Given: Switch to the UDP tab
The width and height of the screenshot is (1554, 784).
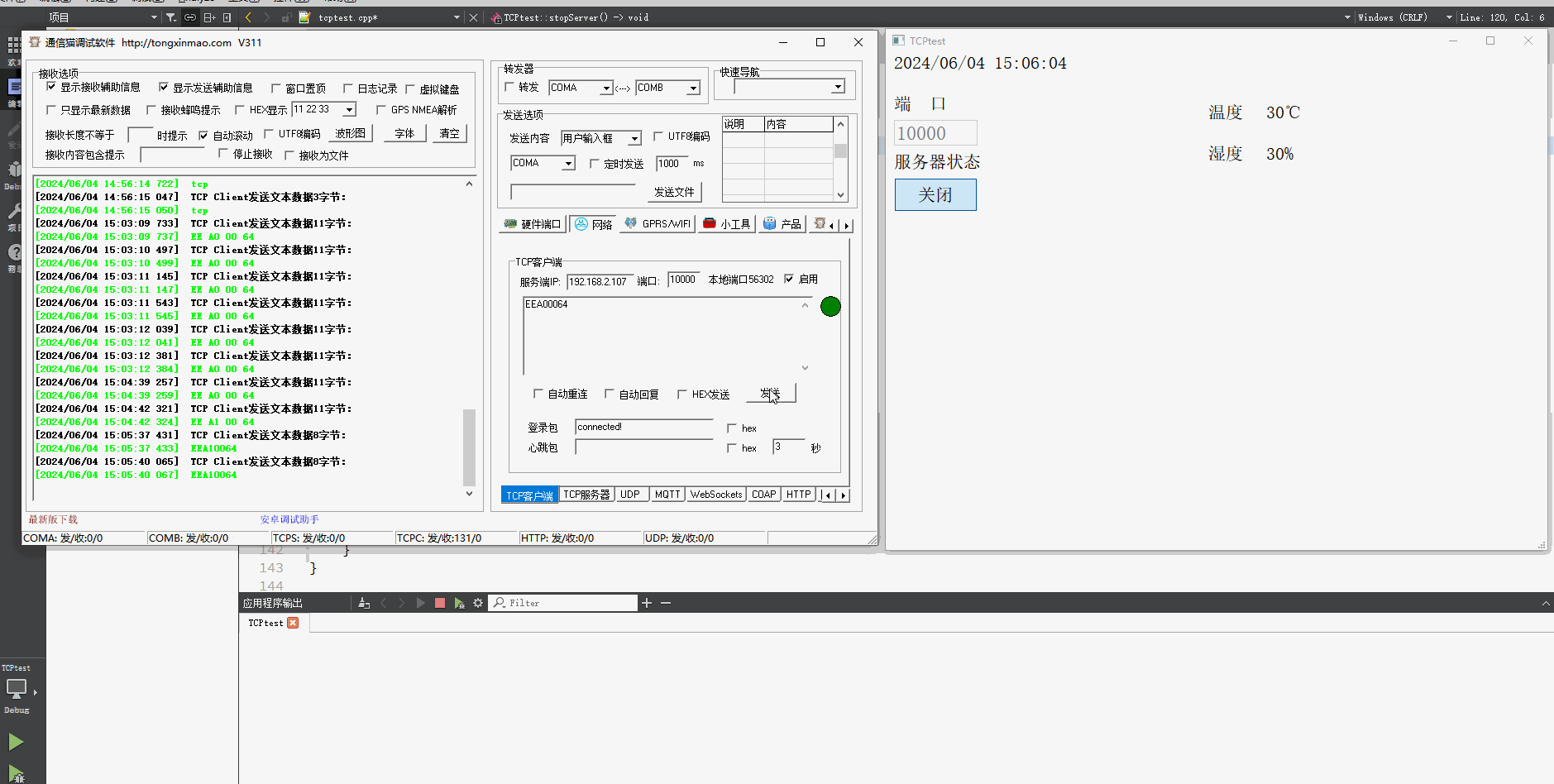Looking at the screenshot, I should coord(630,495).
